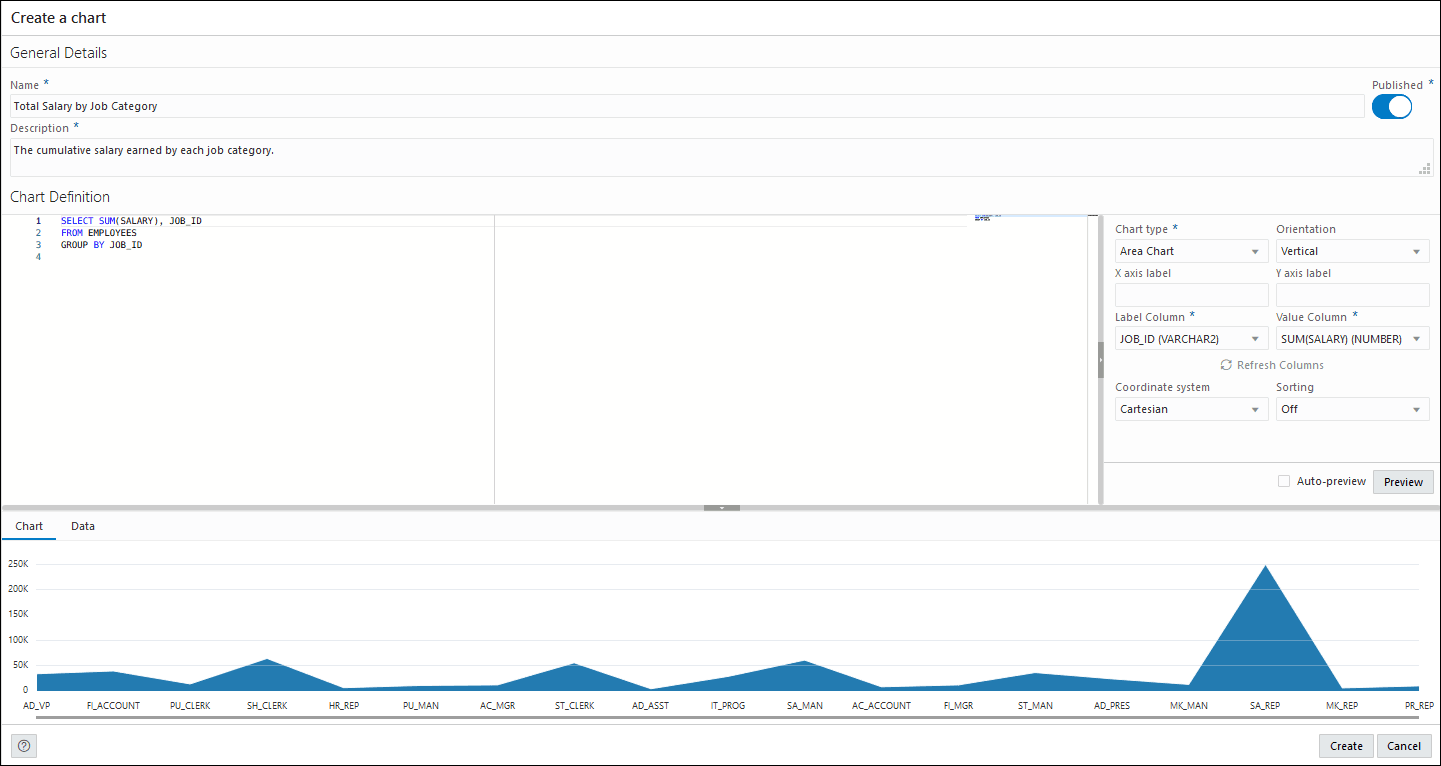Toggle the Published switch off
1441x766 pixels.
[x=1391, y=106]
